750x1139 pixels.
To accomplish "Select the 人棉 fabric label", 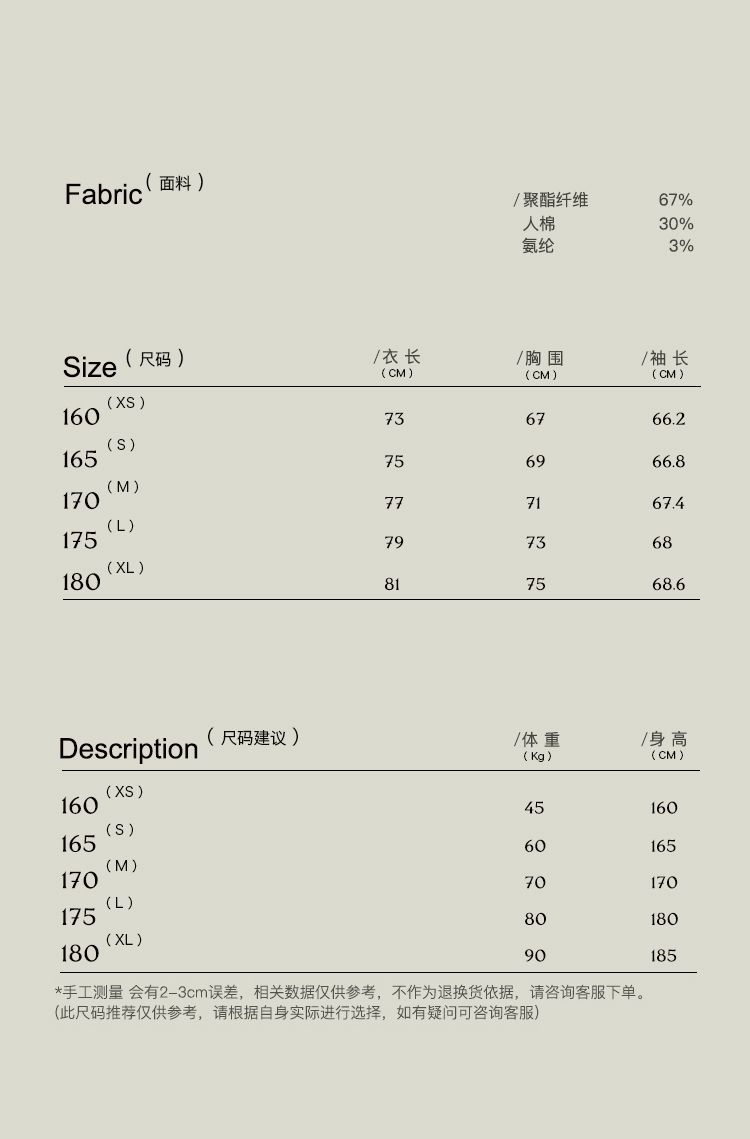I will [539, 224].
